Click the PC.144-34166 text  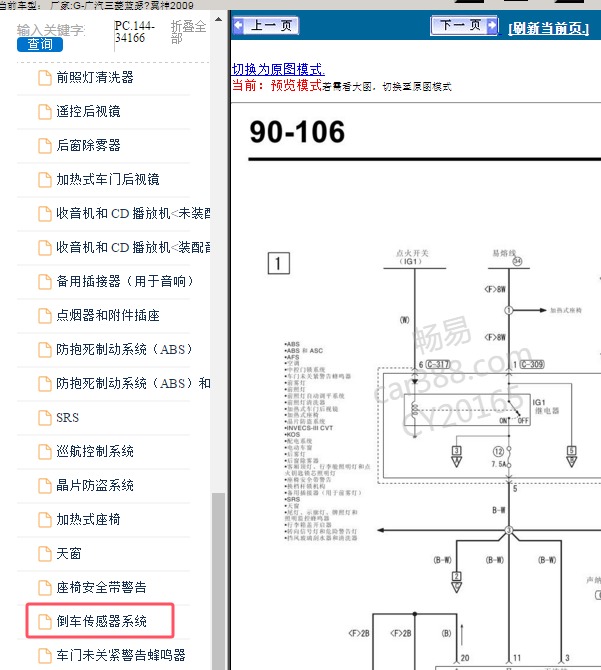click(x=135, y=32)
